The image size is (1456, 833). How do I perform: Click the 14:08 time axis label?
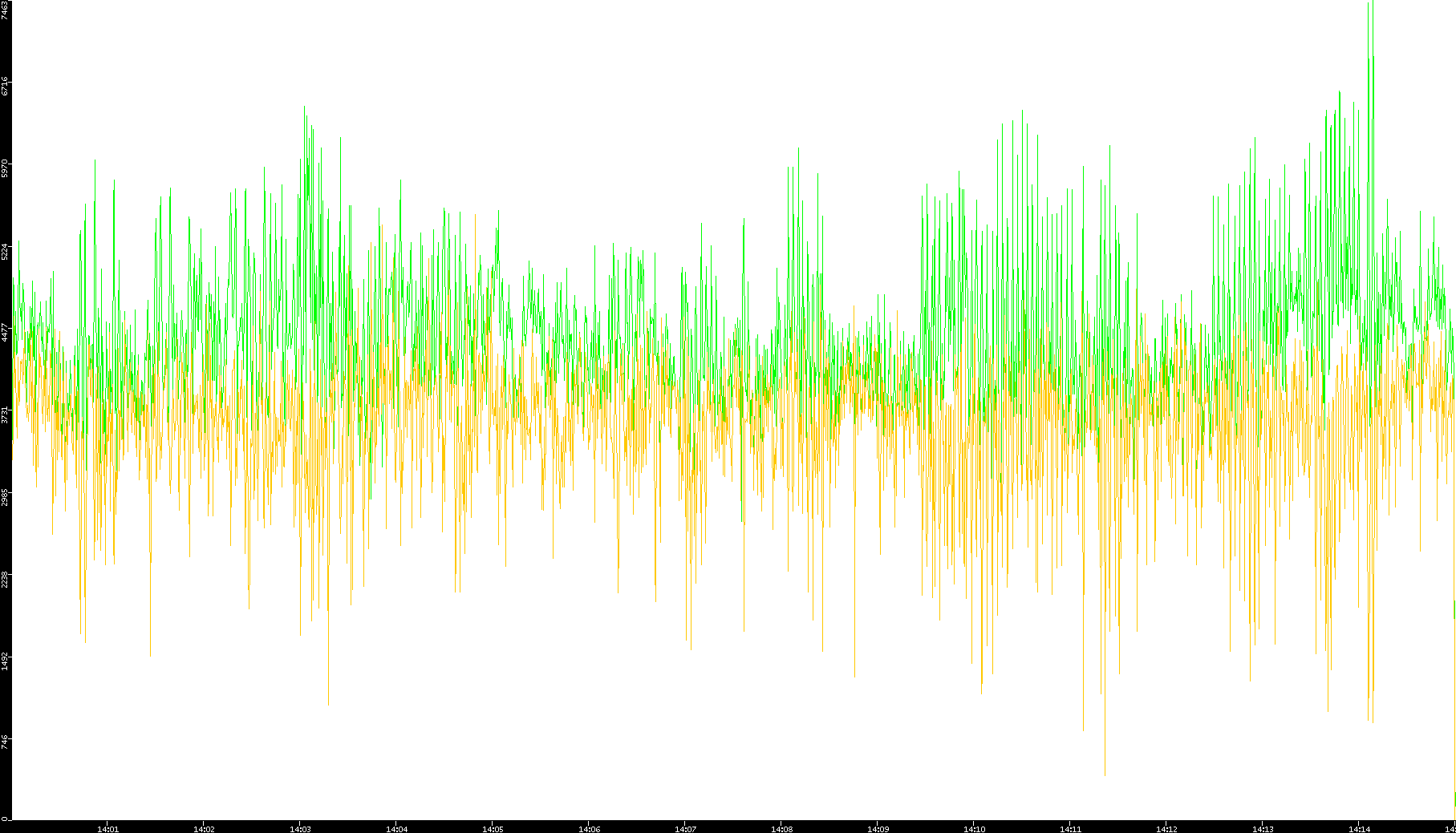tap(781, 829)
